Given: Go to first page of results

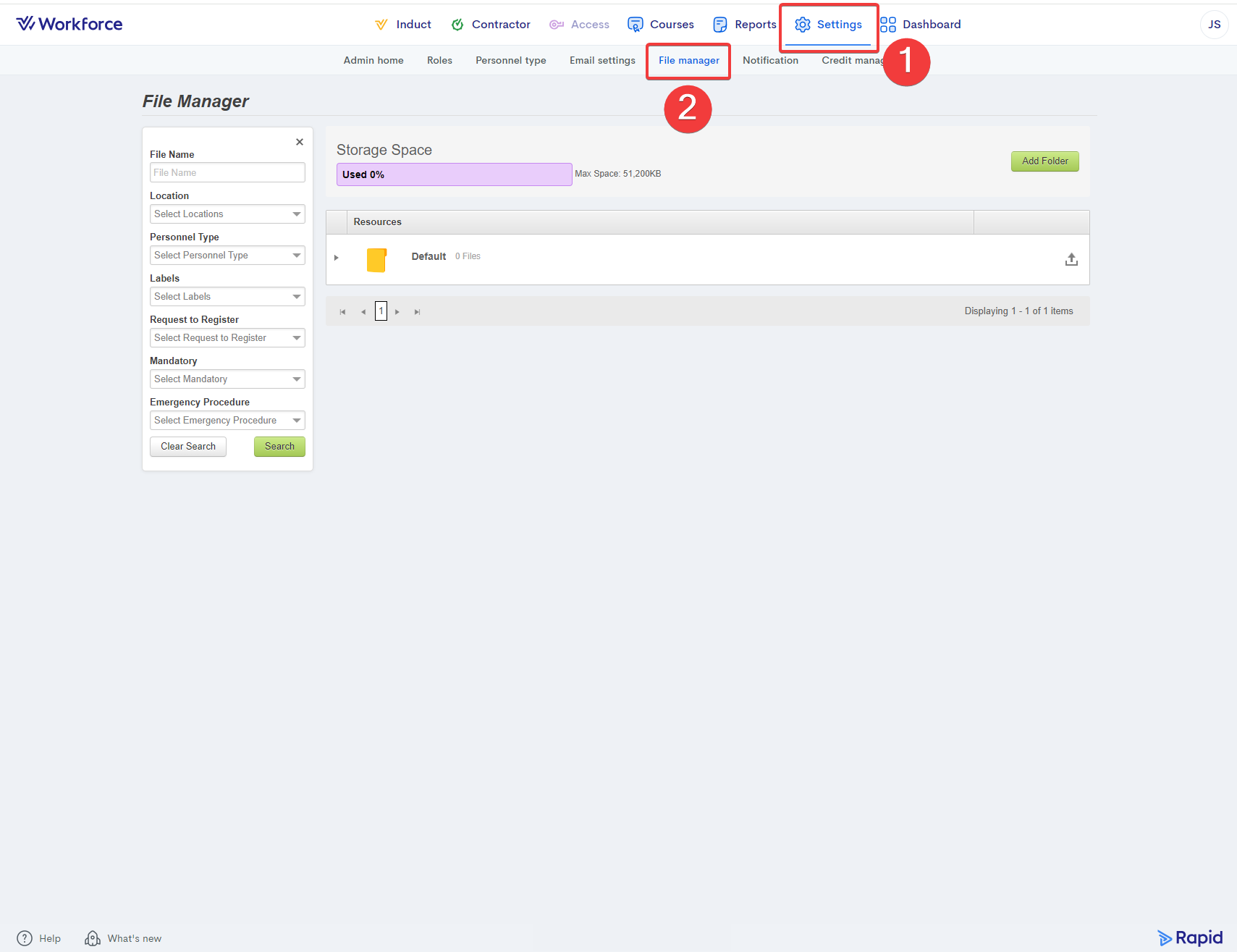Looking at the screenshot, I should (342, 312).
